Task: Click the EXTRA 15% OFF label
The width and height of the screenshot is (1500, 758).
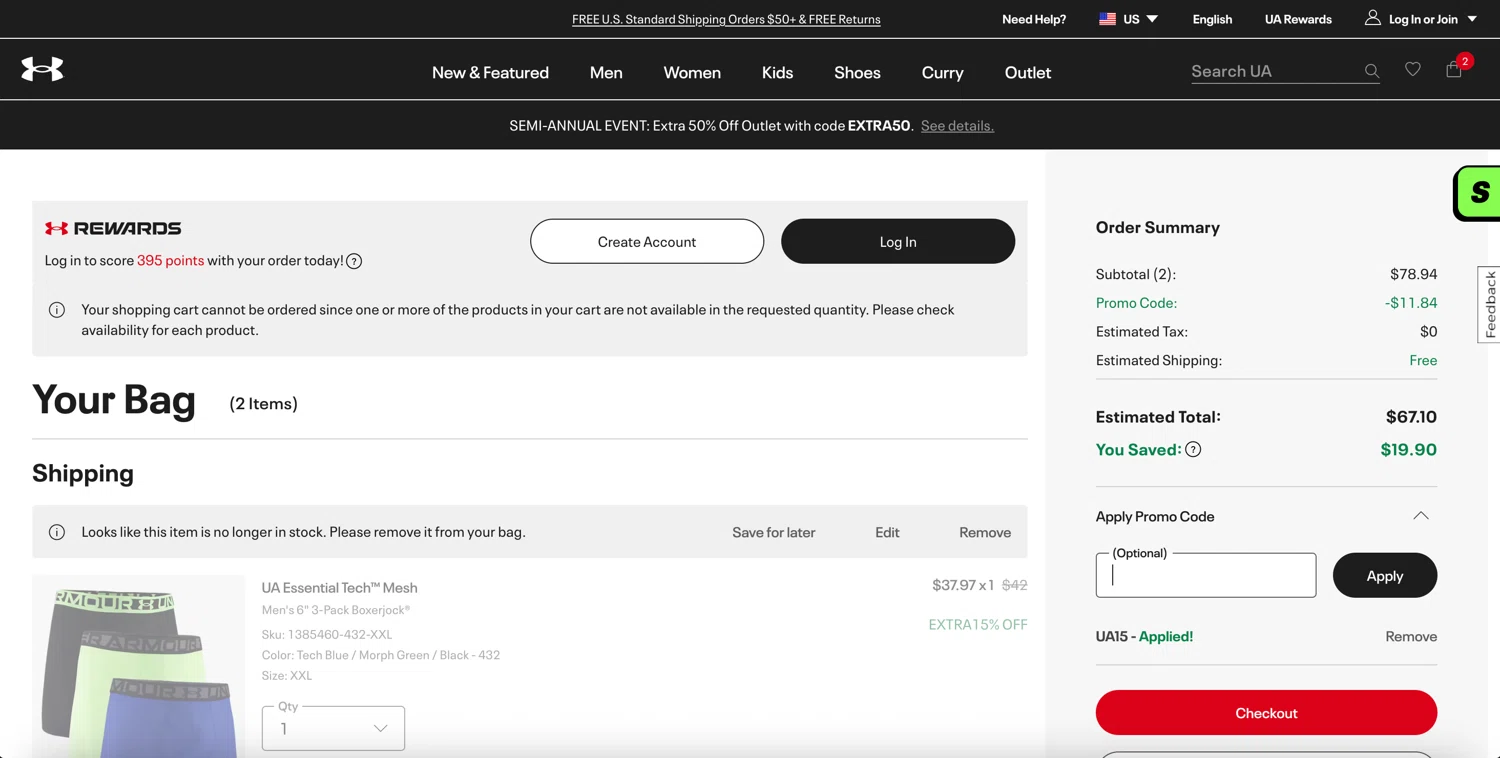Action: point(978,624)
